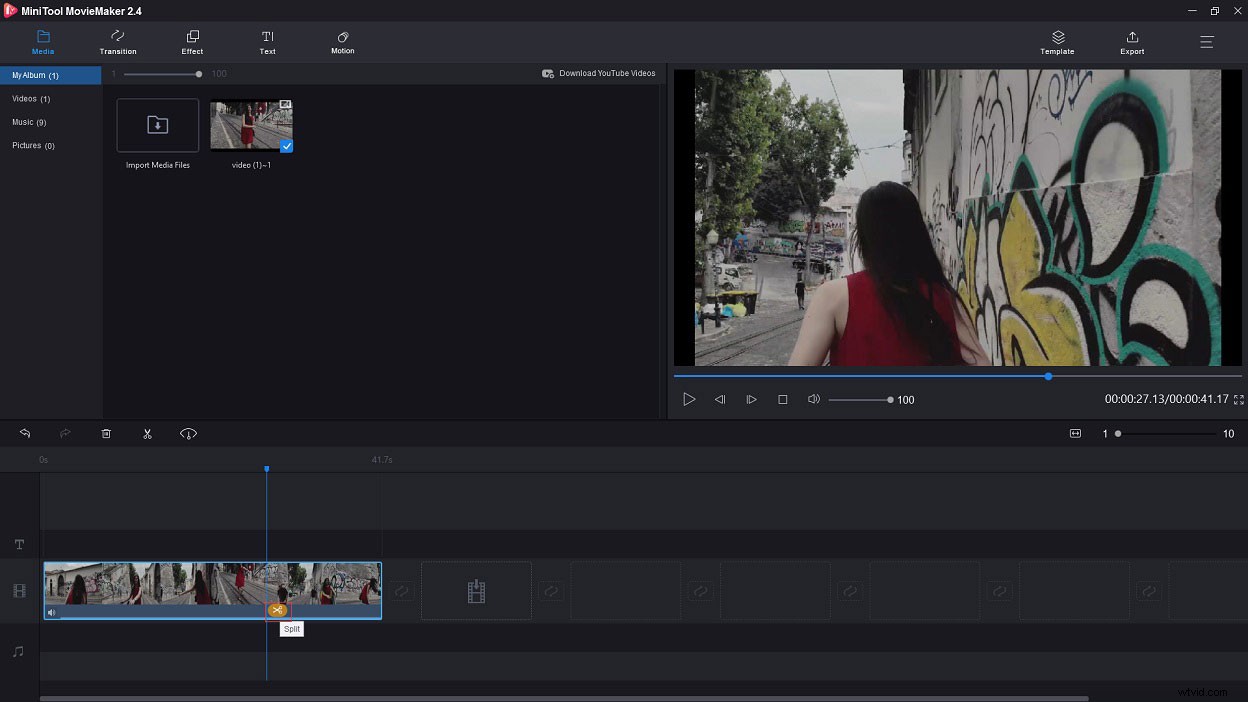Stop the video playback
Viewport: 1248px width, 702px height.
pos(783,400)
